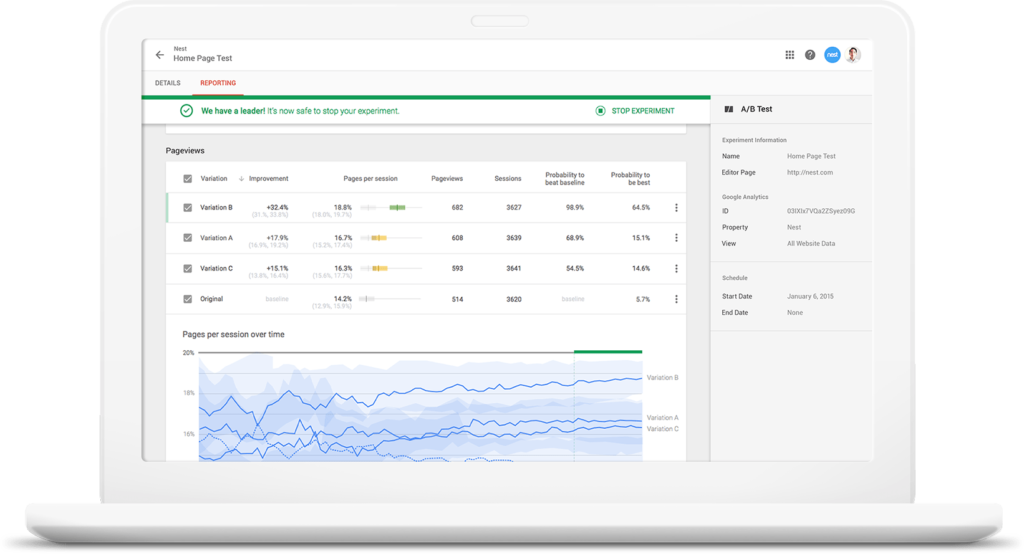The width and height of the screenshot is (1024, 554).
Task: Click the End Date None value
Action: (795, 313)
